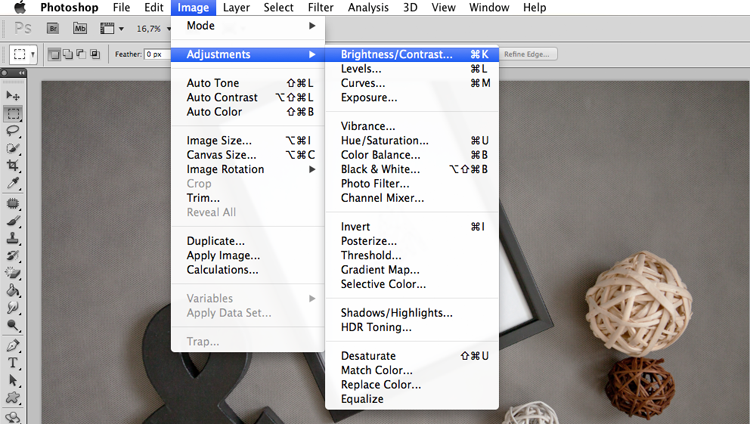Select the Move tool
The width and height of the screenshot is (750, 424).
tap(13, 96)
